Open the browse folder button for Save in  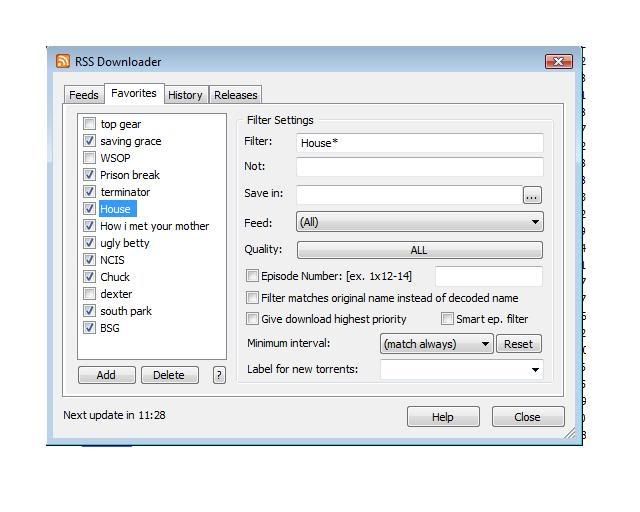tap(532, 196)
